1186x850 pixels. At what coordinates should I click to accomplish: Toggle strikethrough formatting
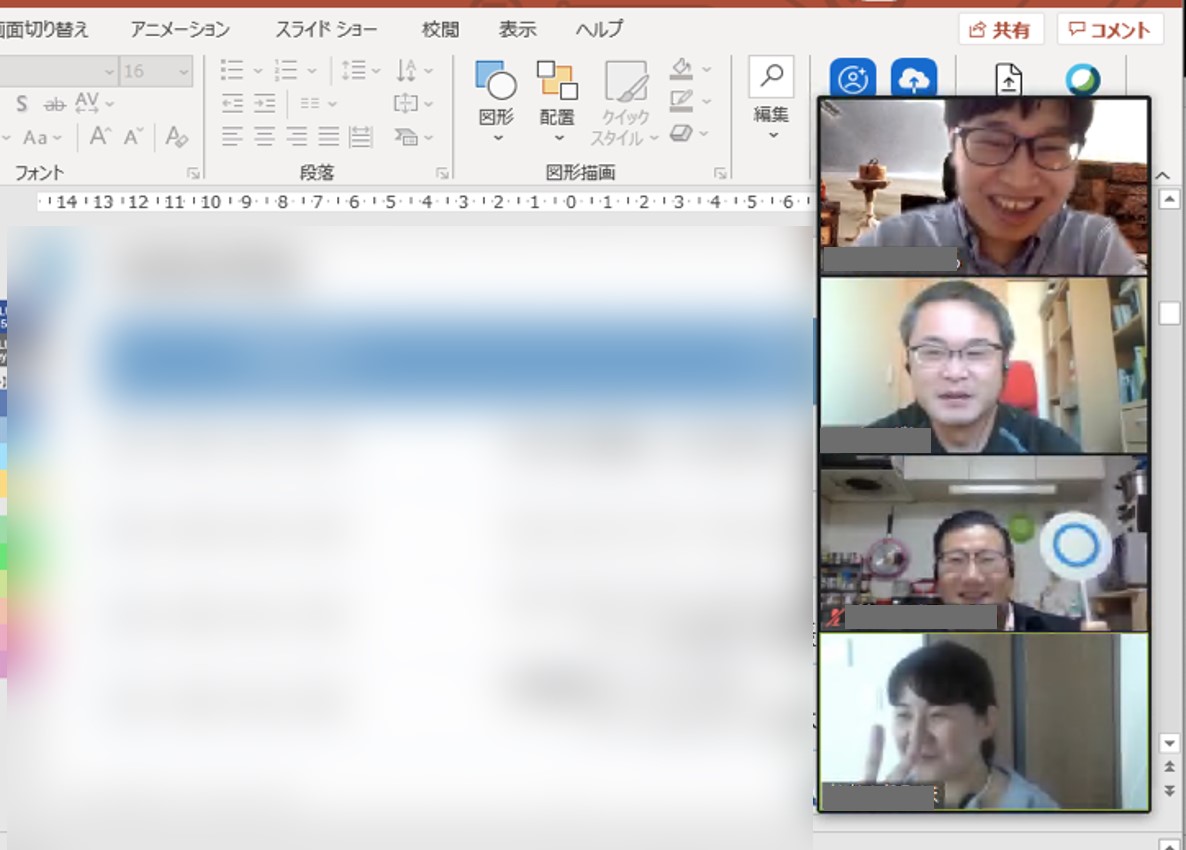coord(55,104)
